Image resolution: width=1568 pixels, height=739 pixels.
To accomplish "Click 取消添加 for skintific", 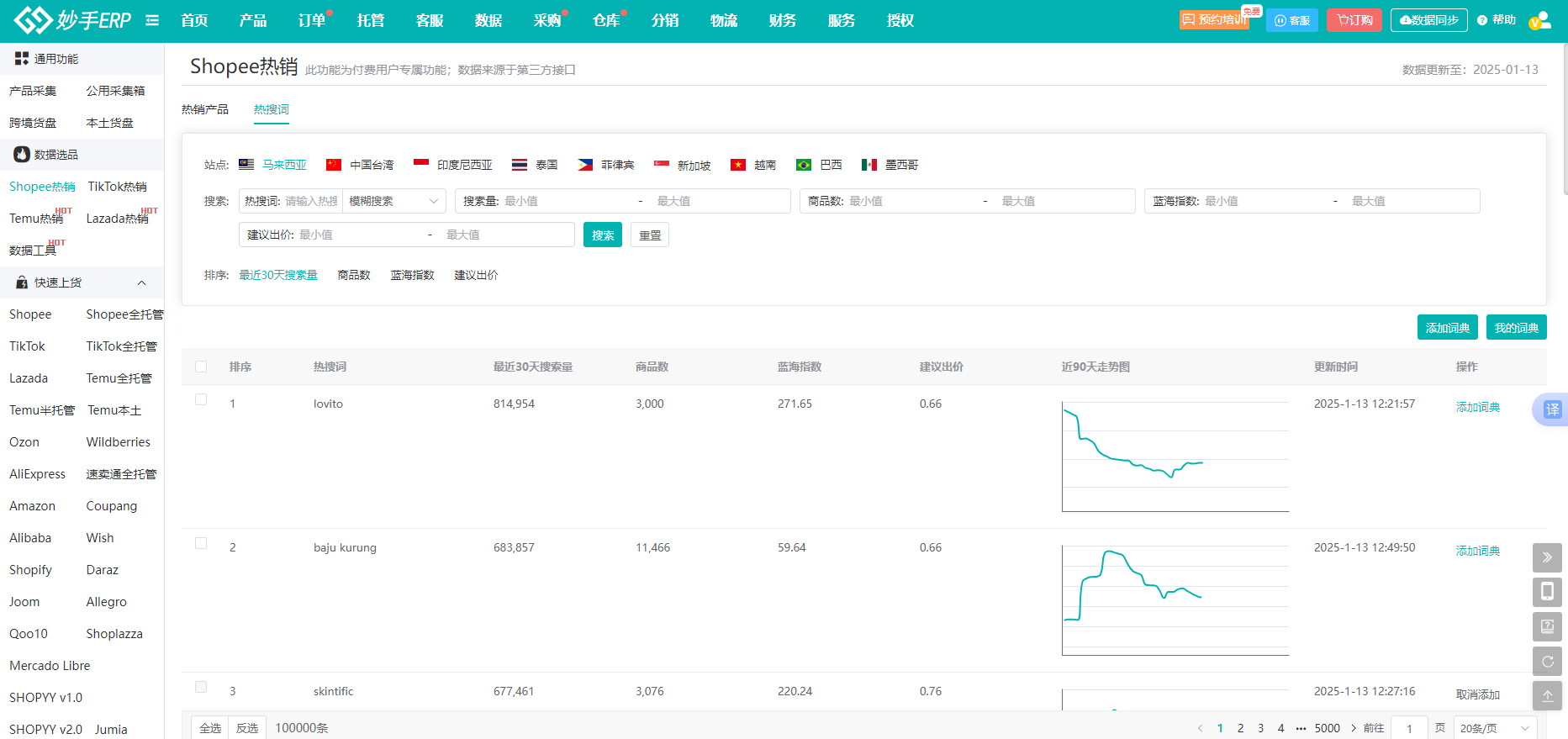I will point(1478,694).
